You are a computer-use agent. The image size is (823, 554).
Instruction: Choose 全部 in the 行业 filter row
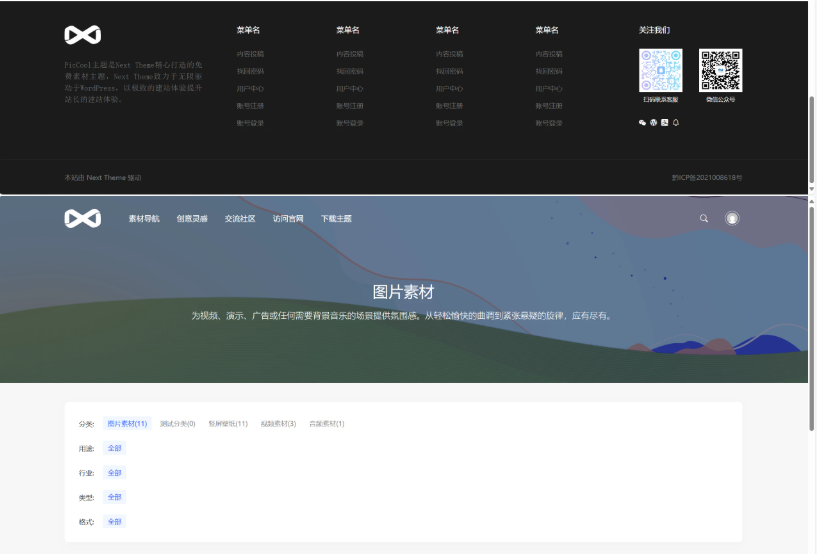[114, 473]
